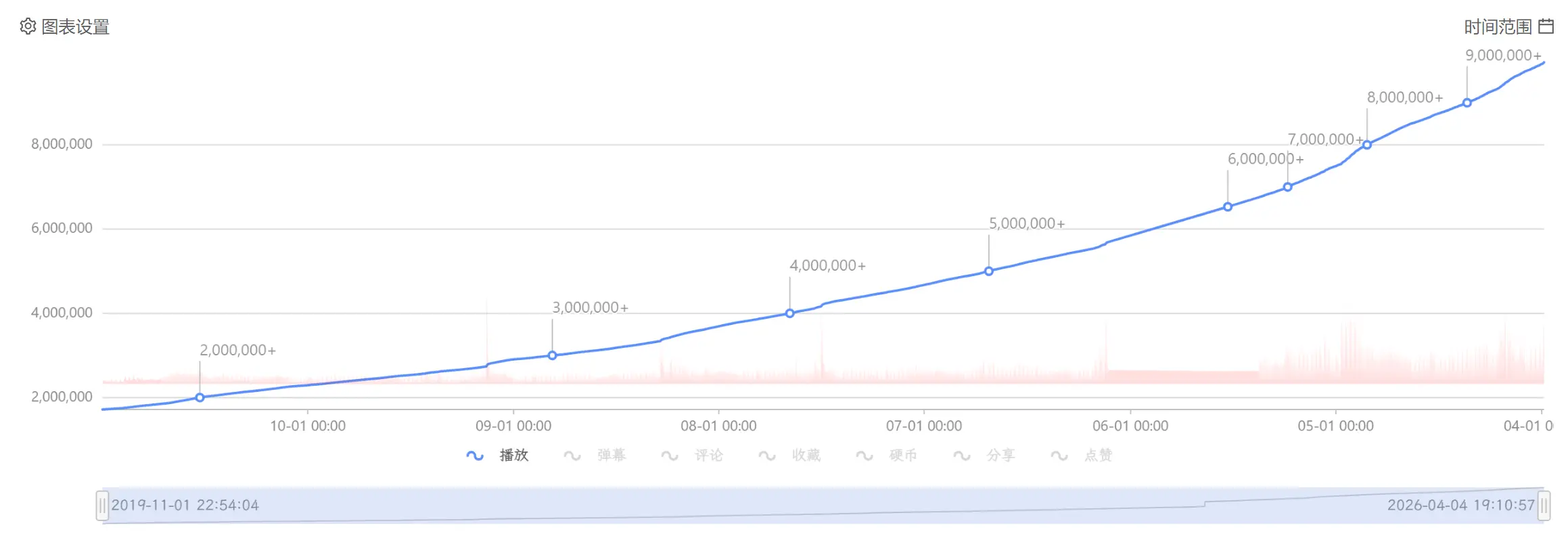
Task: Click the 图表设置 label
Action: tap(75, 26)
